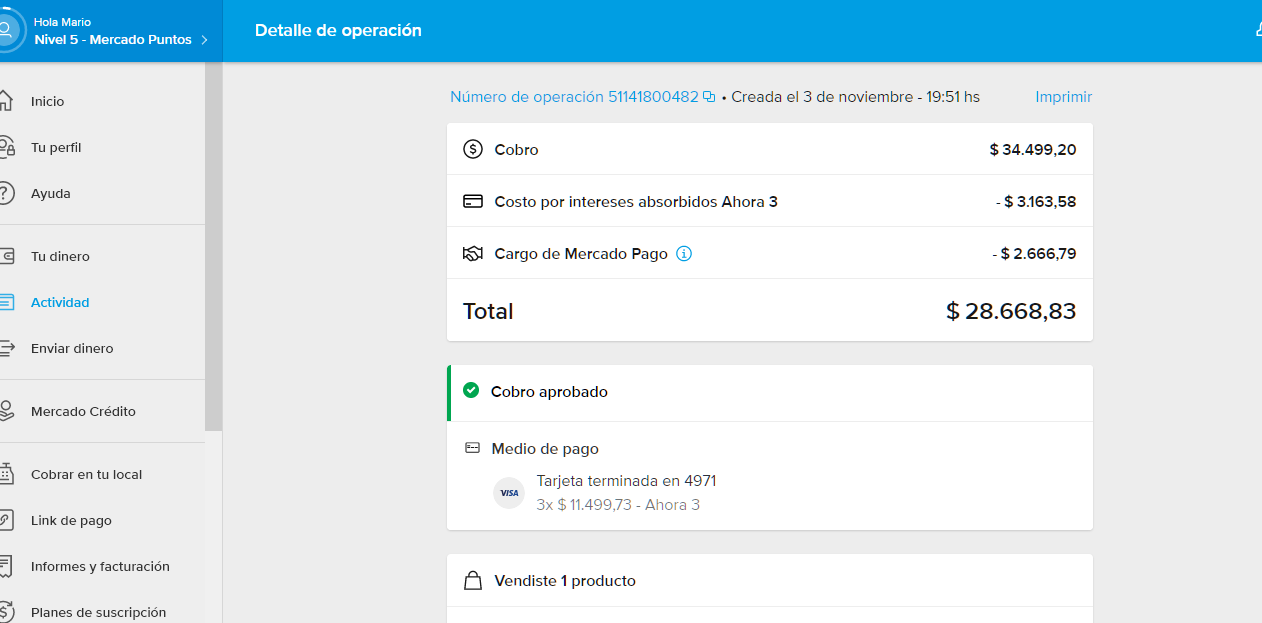Click the Número de operación 51141800482 link
The image size is (1262, 623).
(574, 97)
